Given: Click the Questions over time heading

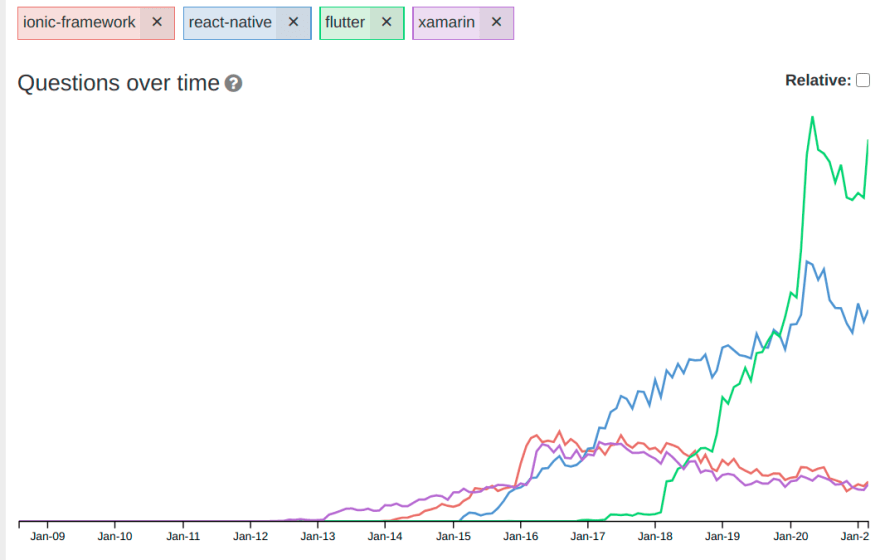Looking at the screenshot, I should coord(118,83).
